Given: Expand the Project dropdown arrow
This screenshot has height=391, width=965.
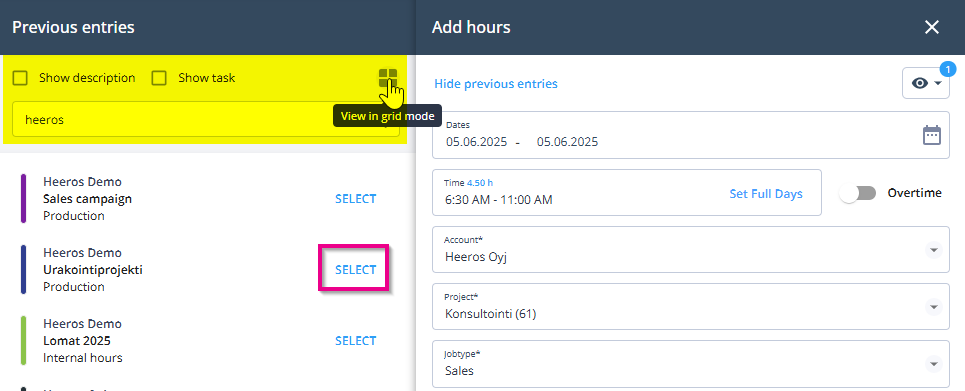Looking at the screenshot, I should tap(934, 307).
